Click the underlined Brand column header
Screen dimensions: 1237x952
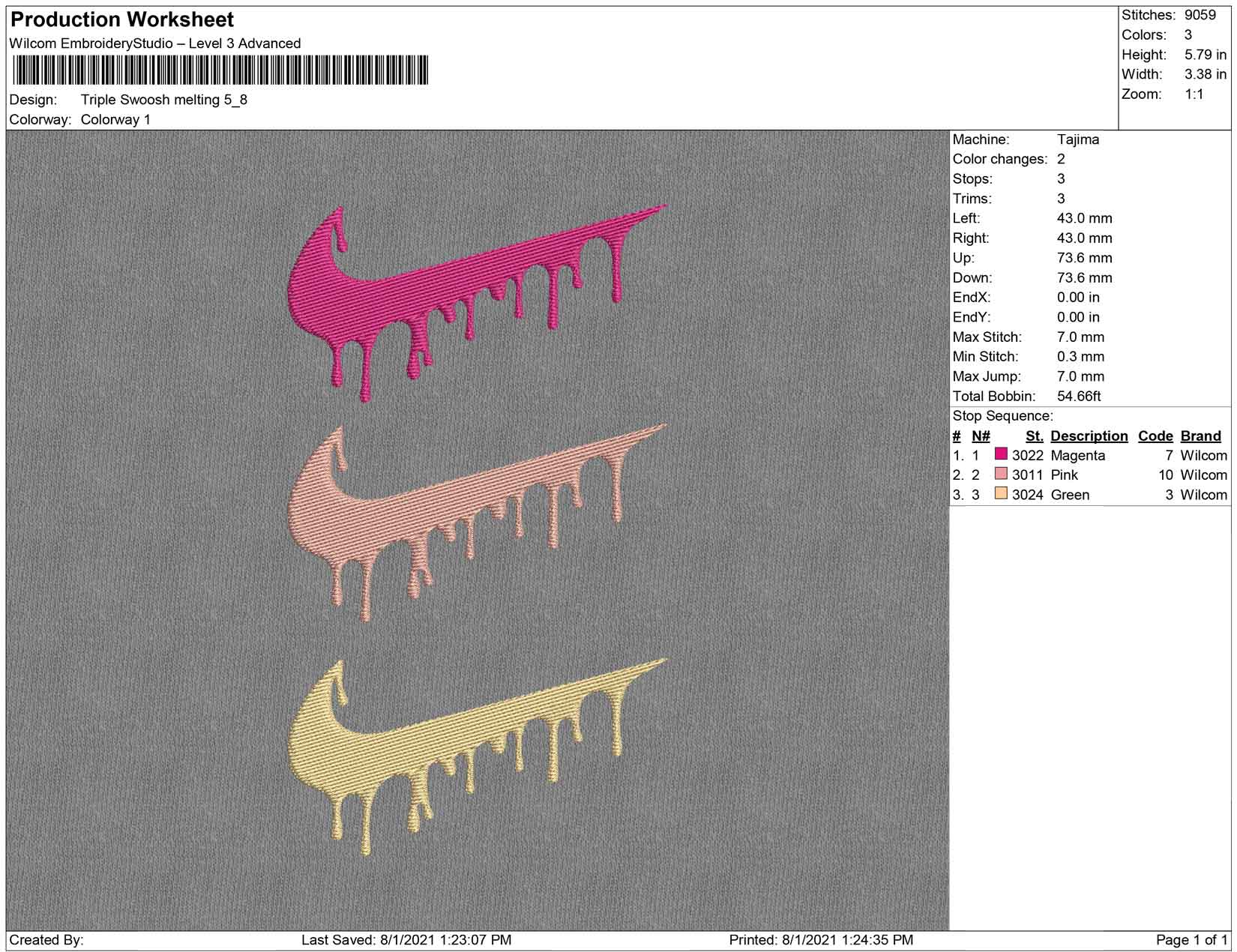(x=1200, y=436)
